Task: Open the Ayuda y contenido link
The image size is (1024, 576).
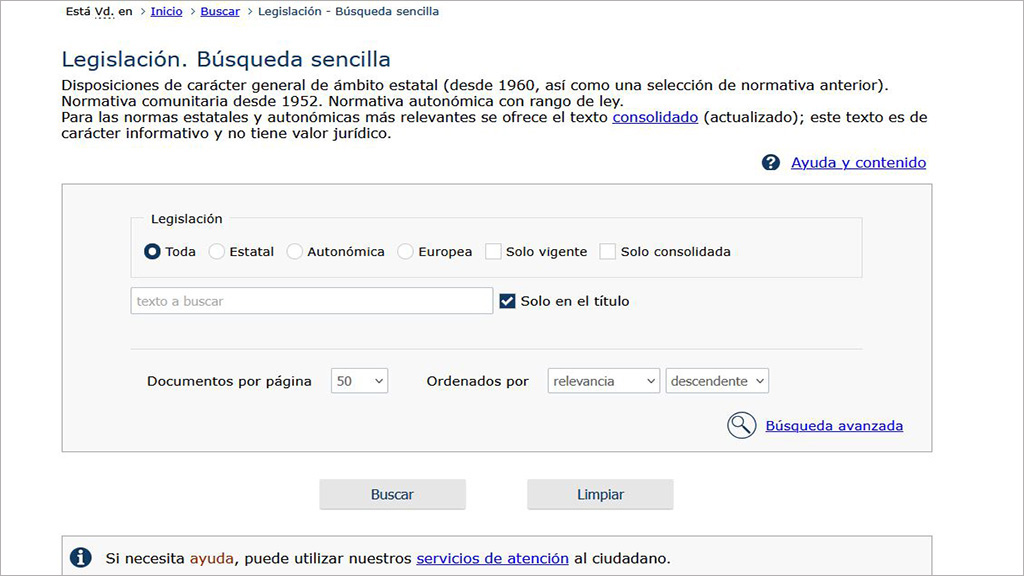Action: coord(858,163)
